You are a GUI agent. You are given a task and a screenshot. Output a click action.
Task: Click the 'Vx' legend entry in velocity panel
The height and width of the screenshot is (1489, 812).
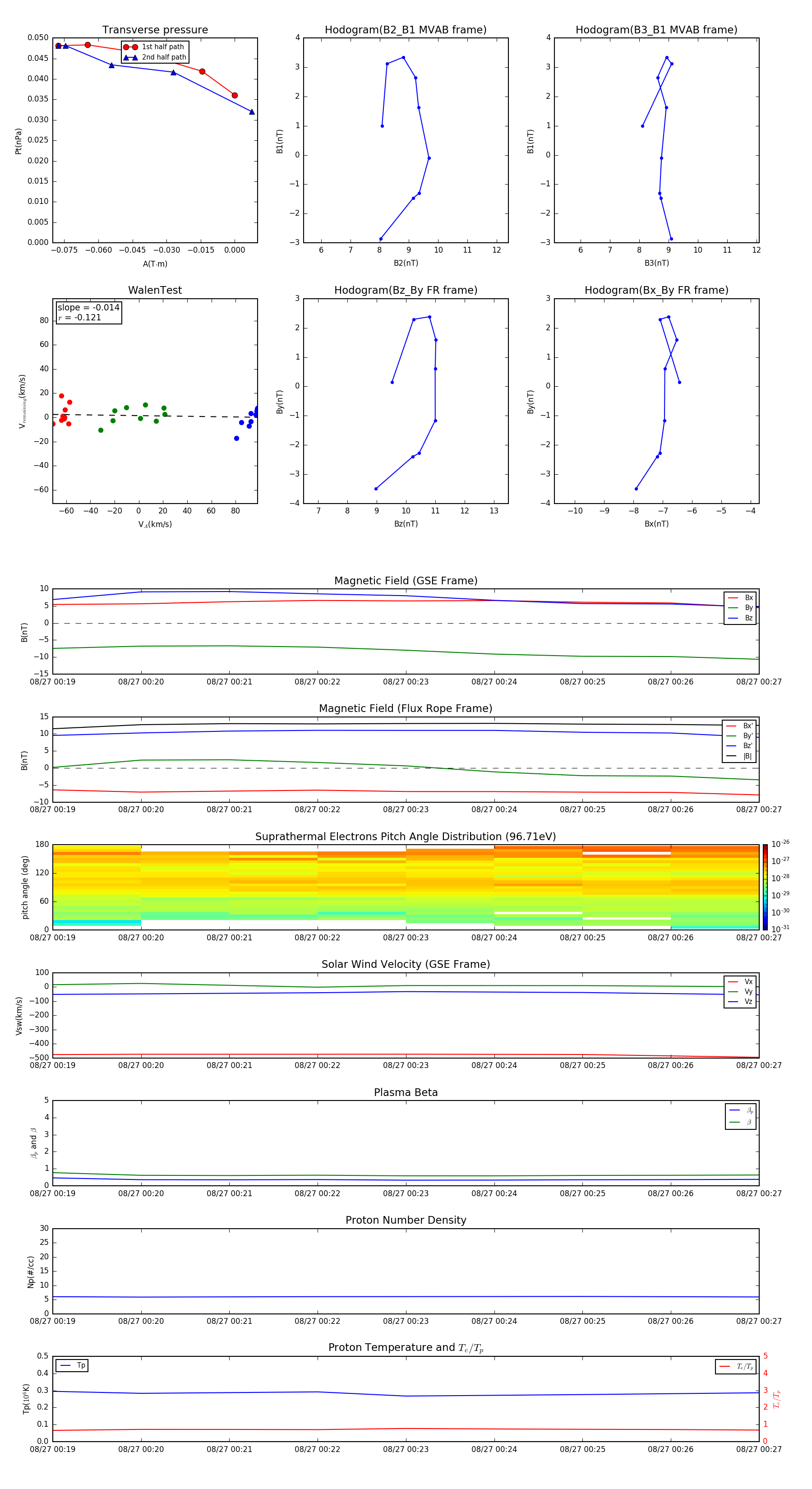740,981
